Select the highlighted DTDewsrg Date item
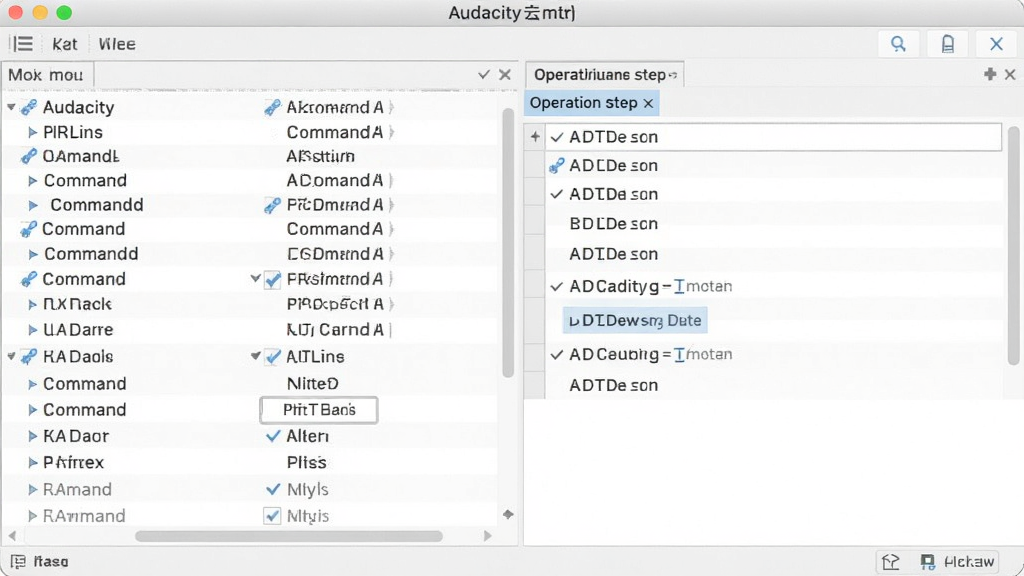1024x576 pixels. [x=635, y=321]
